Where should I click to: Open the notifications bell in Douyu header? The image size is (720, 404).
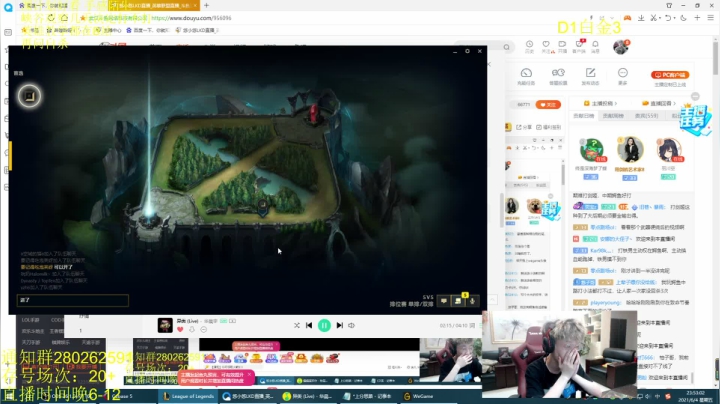[x=596, y=46]
